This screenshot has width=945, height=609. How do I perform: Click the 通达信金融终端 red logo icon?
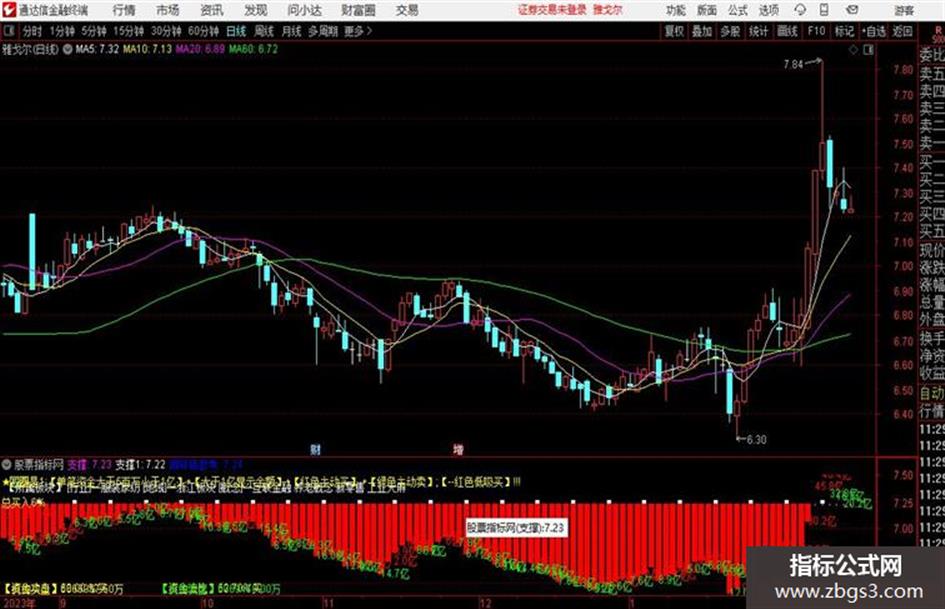coord(8,10)
